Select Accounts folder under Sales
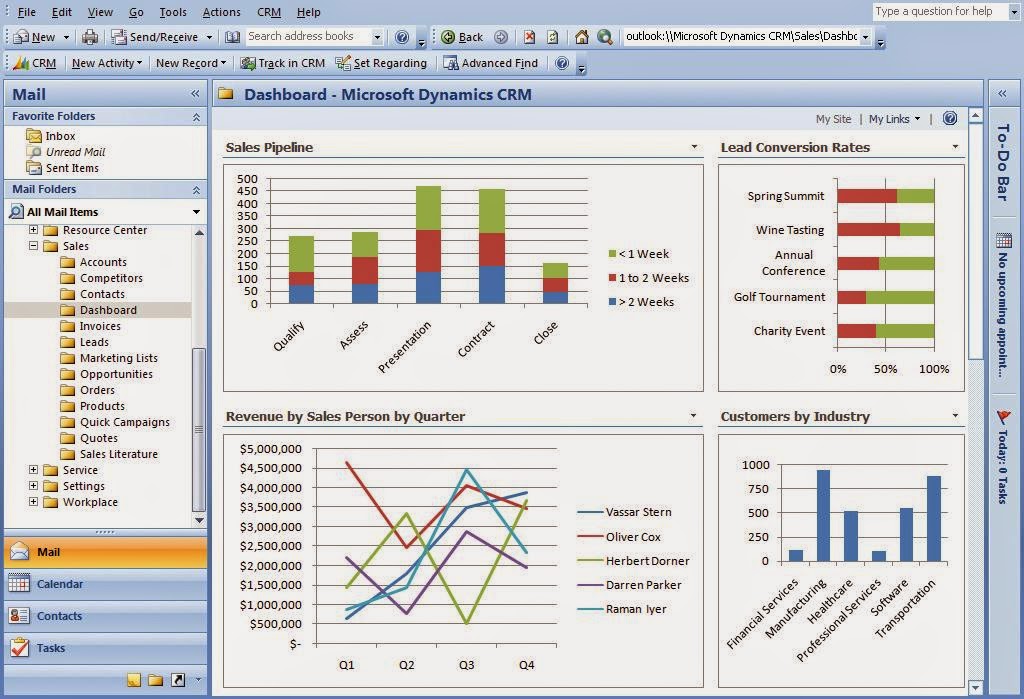The image size is (1024, 699). point(103,261)
